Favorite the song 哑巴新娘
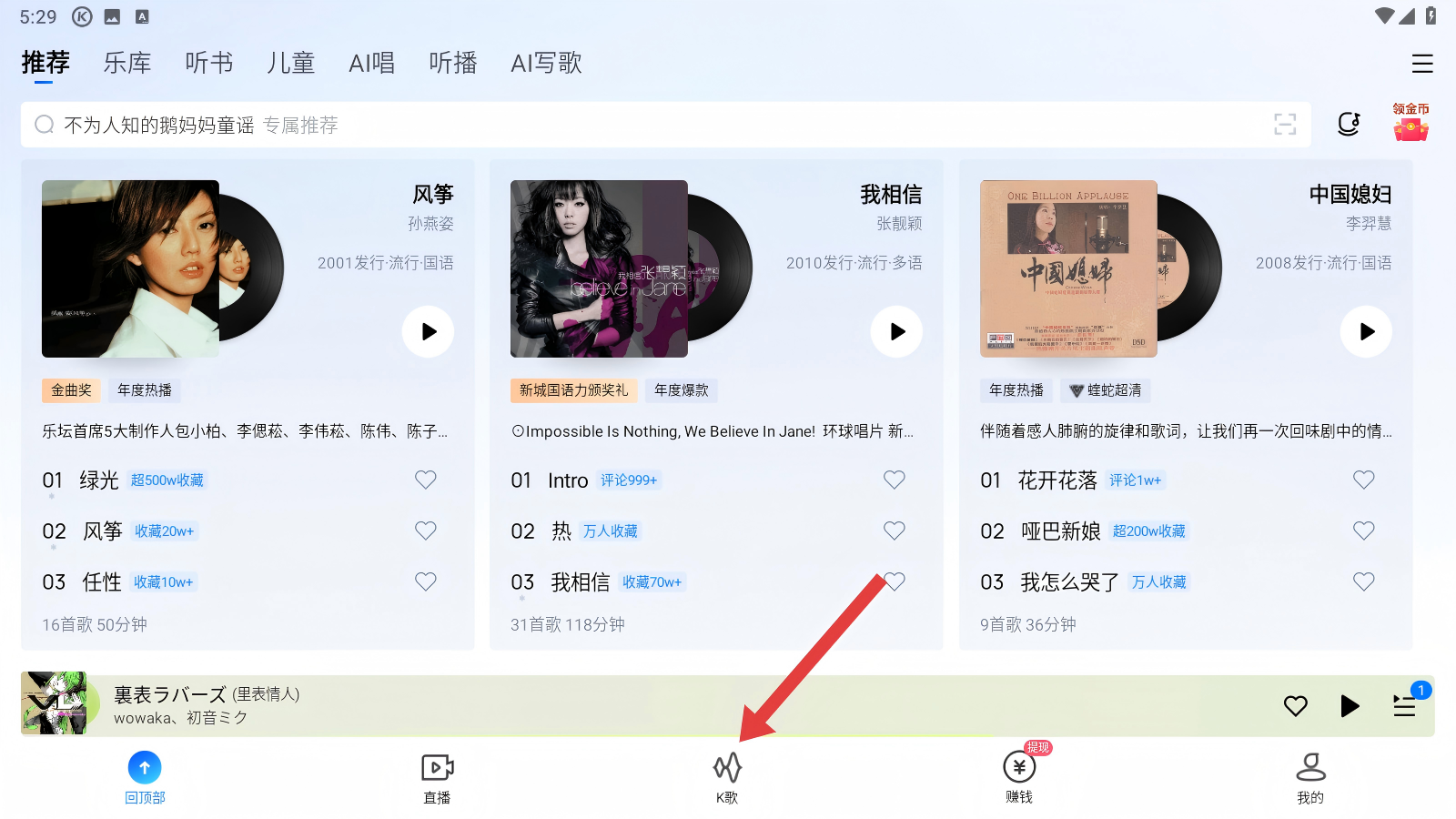The height and width of the screenshot is (819, 1456). (1363, 531)
